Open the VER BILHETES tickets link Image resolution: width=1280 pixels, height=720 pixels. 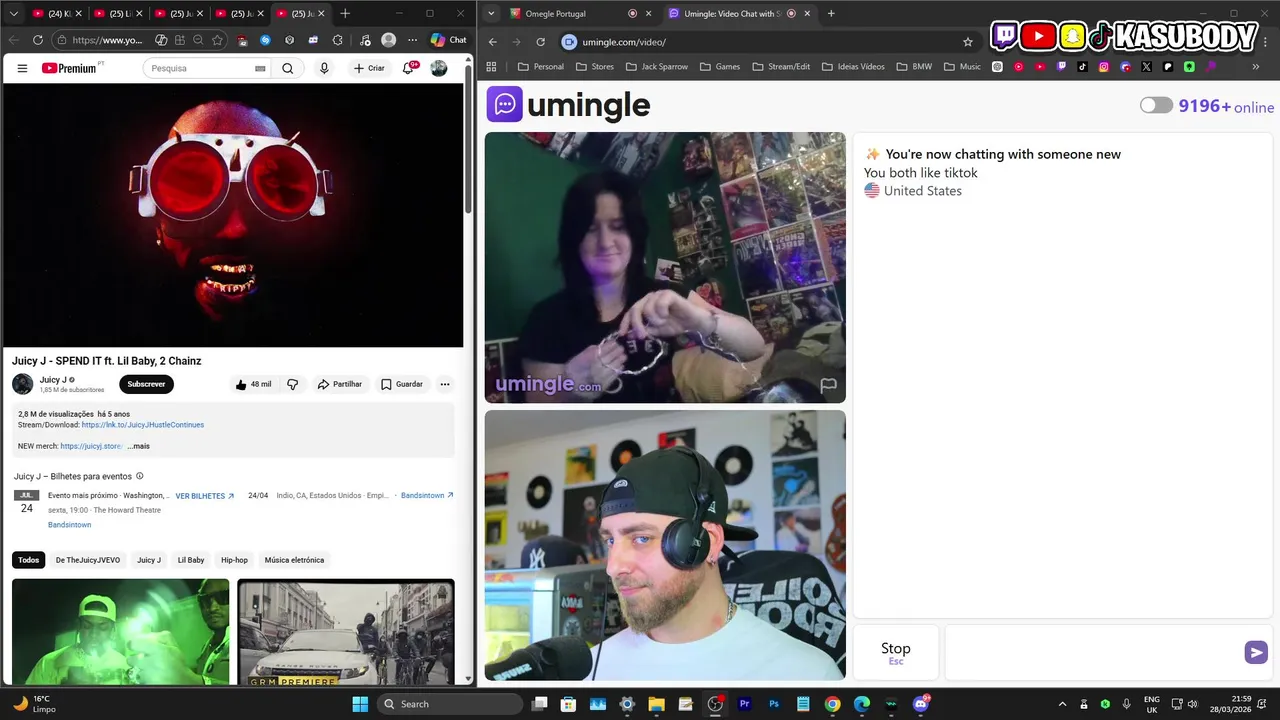pos(205,496)
